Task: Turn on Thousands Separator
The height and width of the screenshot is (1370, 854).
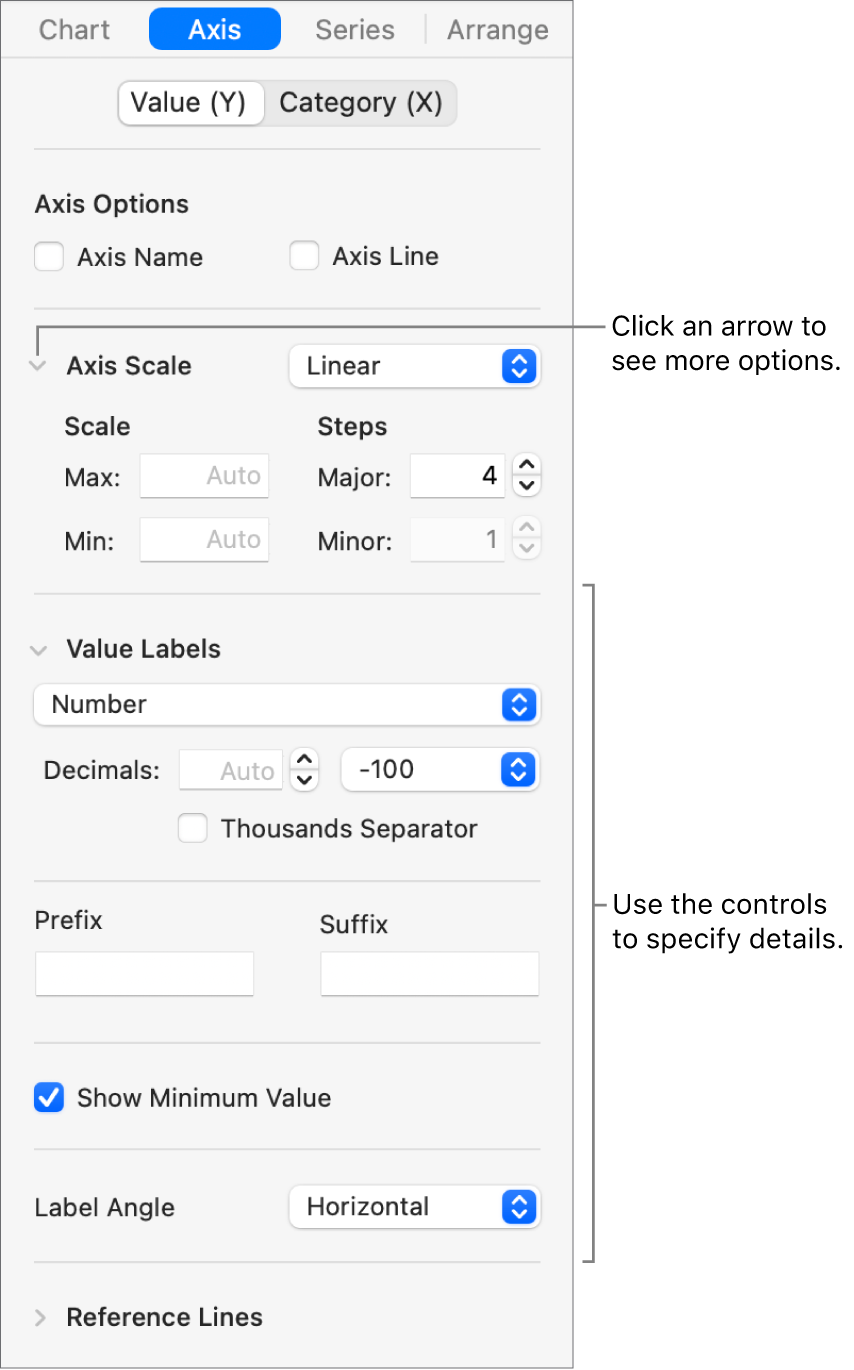Action: coord(193,829)
